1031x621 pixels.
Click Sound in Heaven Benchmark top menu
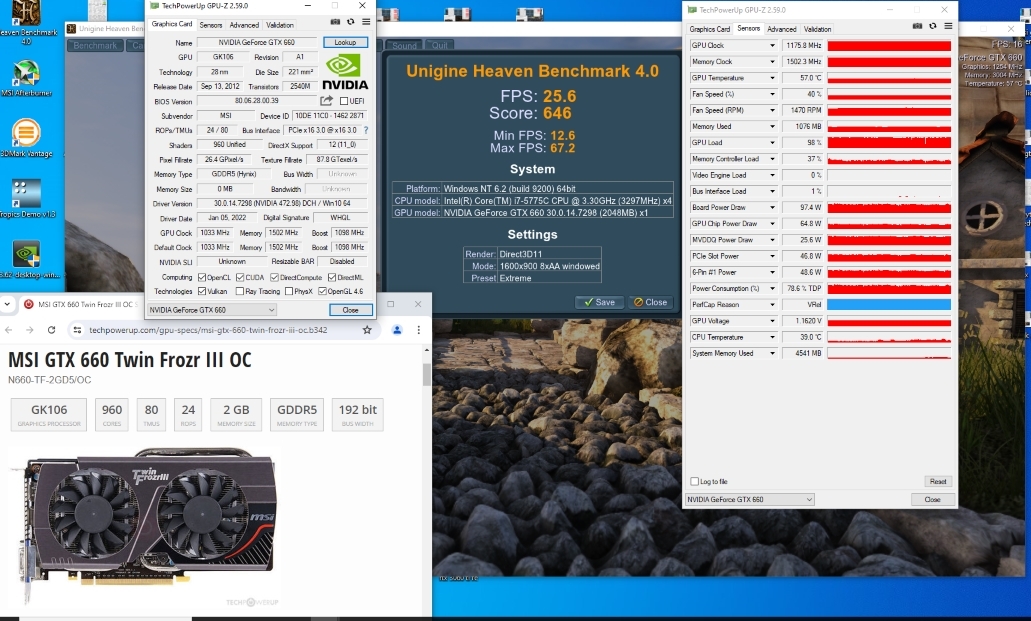404,45
